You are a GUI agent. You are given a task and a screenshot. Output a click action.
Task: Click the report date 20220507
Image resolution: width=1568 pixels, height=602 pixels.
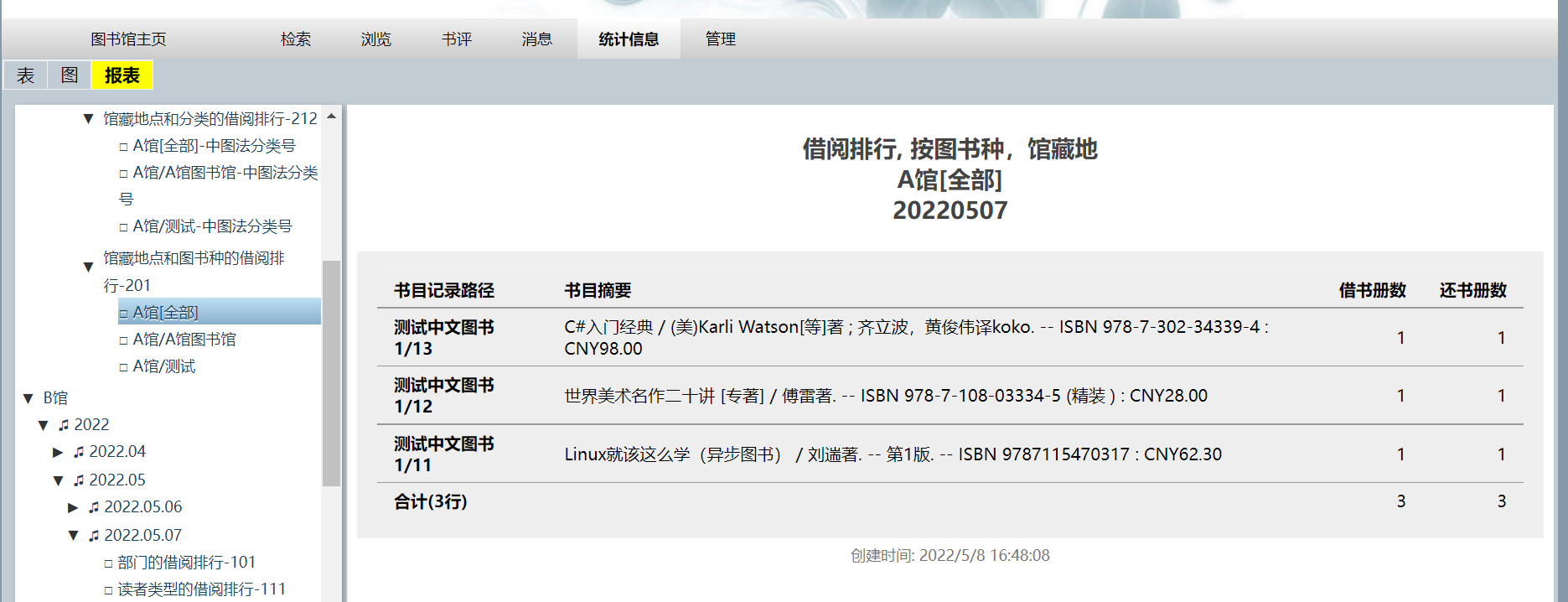click(950, 210)
